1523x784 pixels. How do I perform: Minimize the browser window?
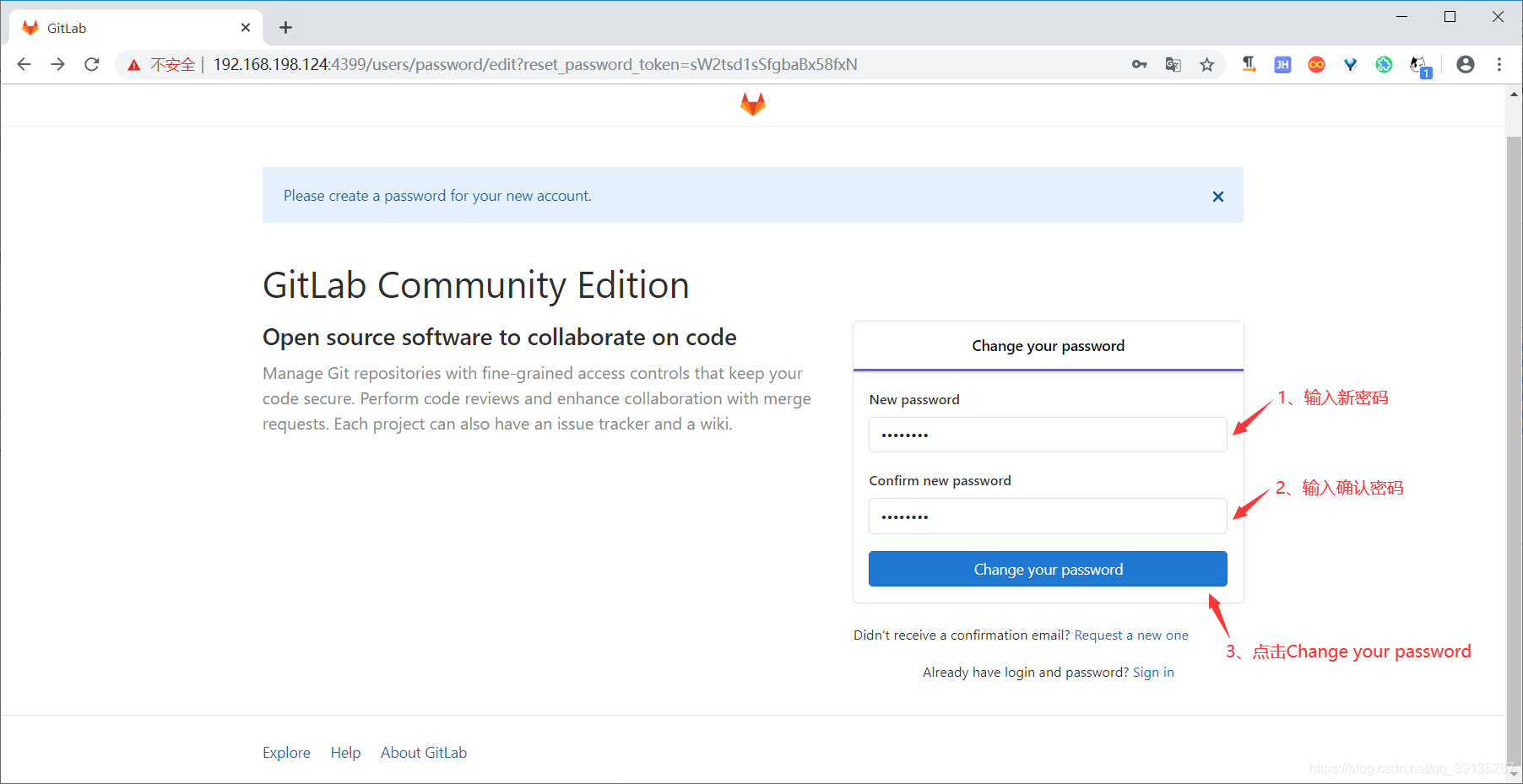[x=1402, y=17]
